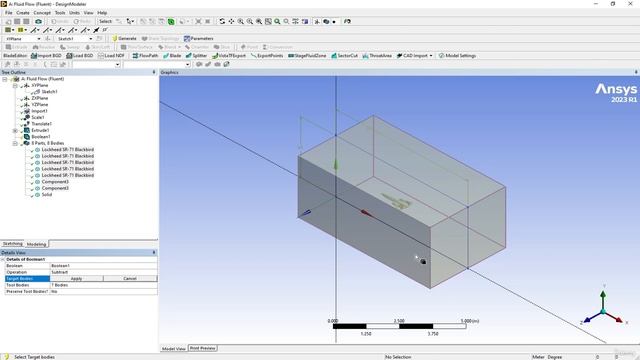Click the Import BGD tool
The height and width of the screenshot is (360, 640).
(x=46, y=56)
